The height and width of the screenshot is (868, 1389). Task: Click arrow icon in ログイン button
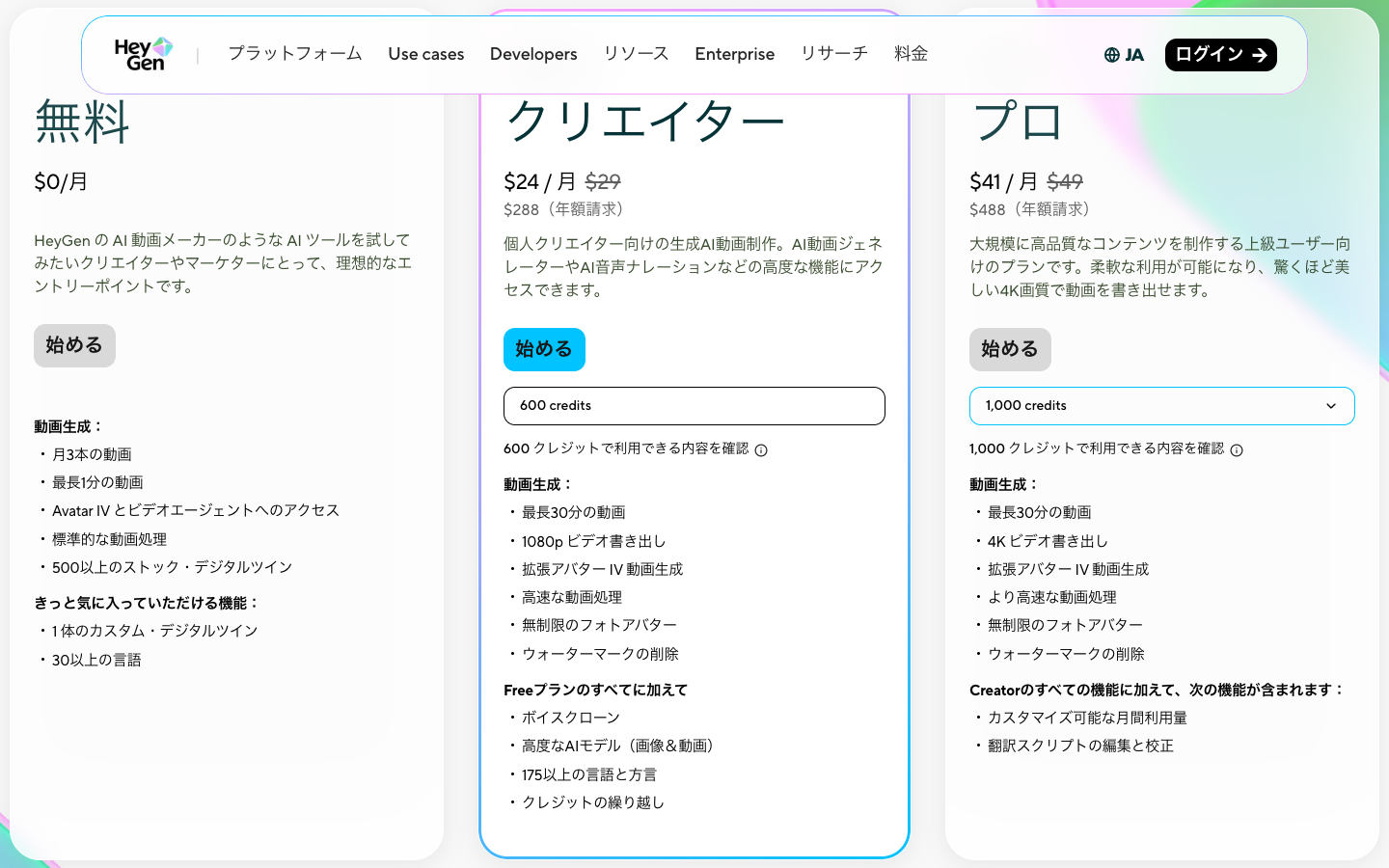tap(1260, 55)
